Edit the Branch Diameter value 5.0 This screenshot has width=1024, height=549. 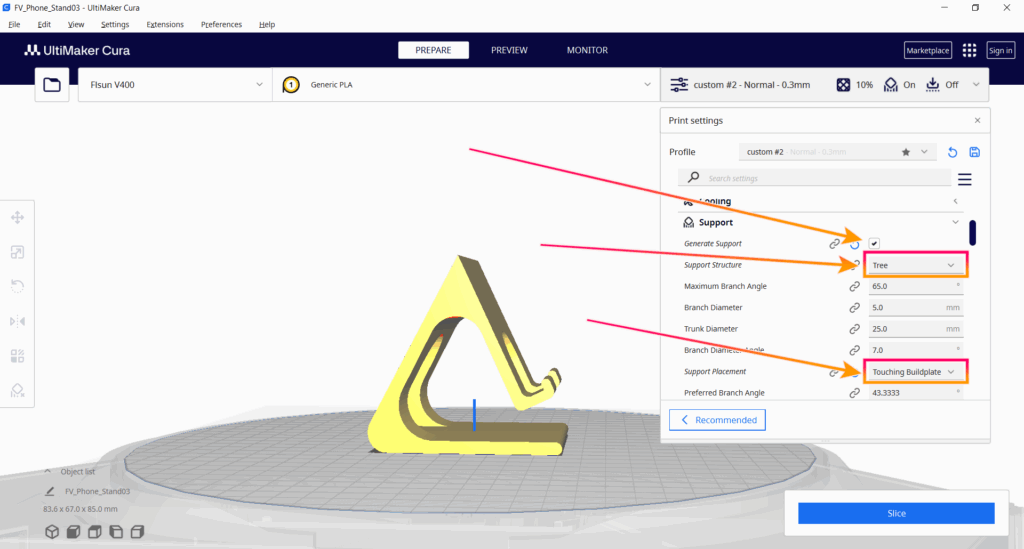point(916,307)
